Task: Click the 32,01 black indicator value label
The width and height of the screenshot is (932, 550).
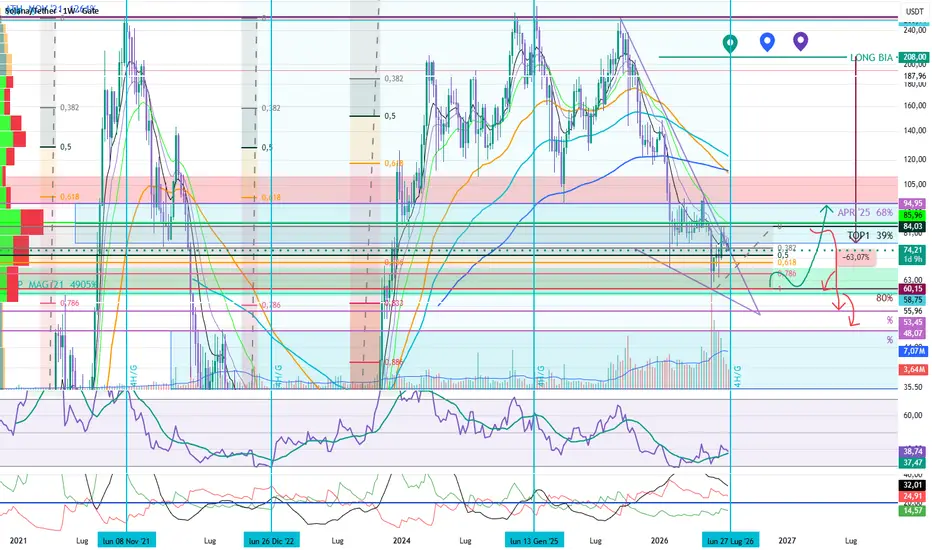Action: (914, 485)
